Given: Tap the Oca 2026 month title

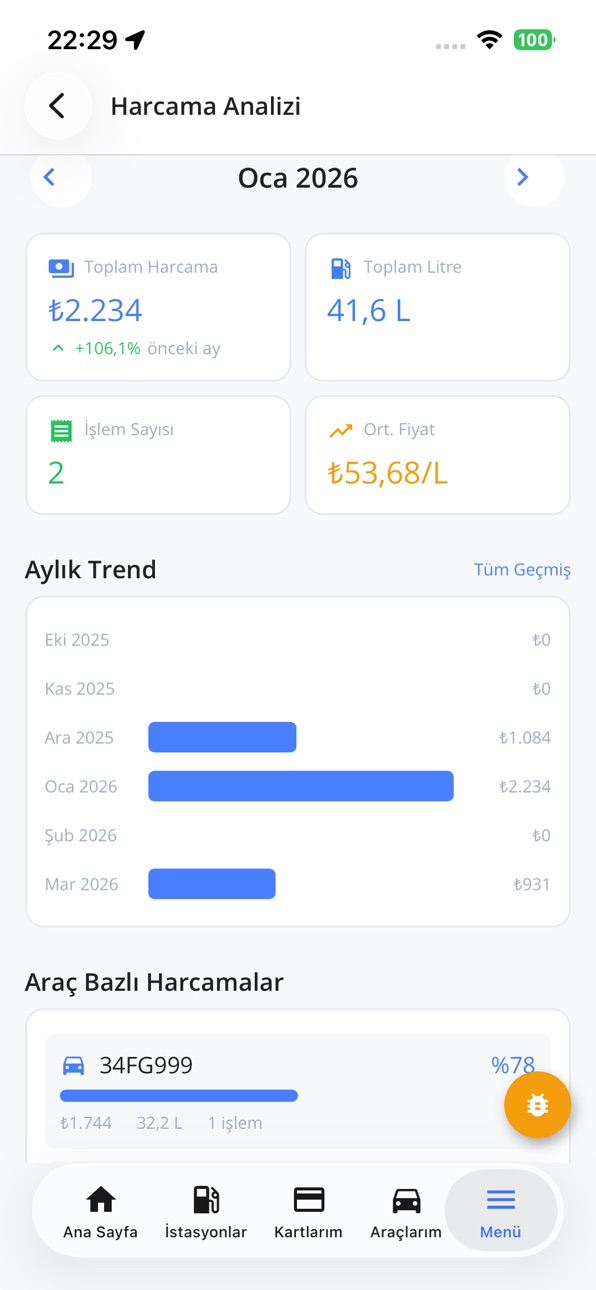Looking at the screenshot, I should pos(298,178).
